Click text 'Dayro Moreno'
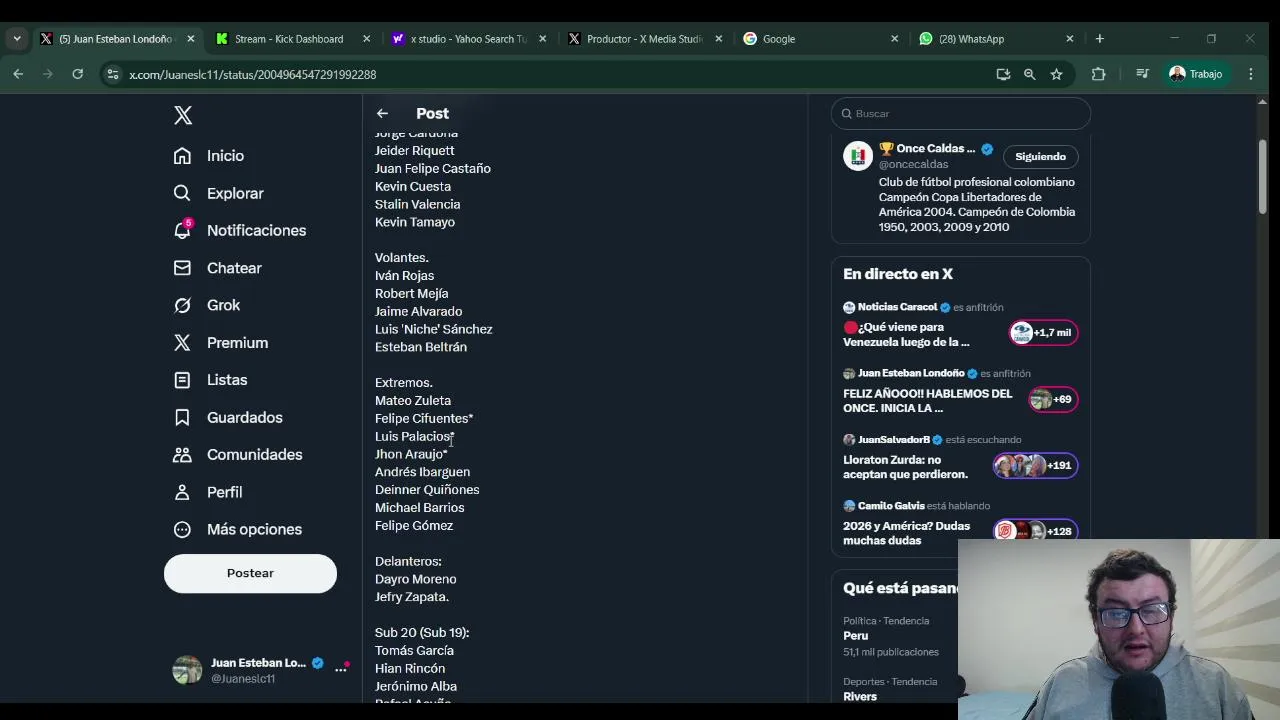This screenshot has width=1280, height=720. [415, 579]
